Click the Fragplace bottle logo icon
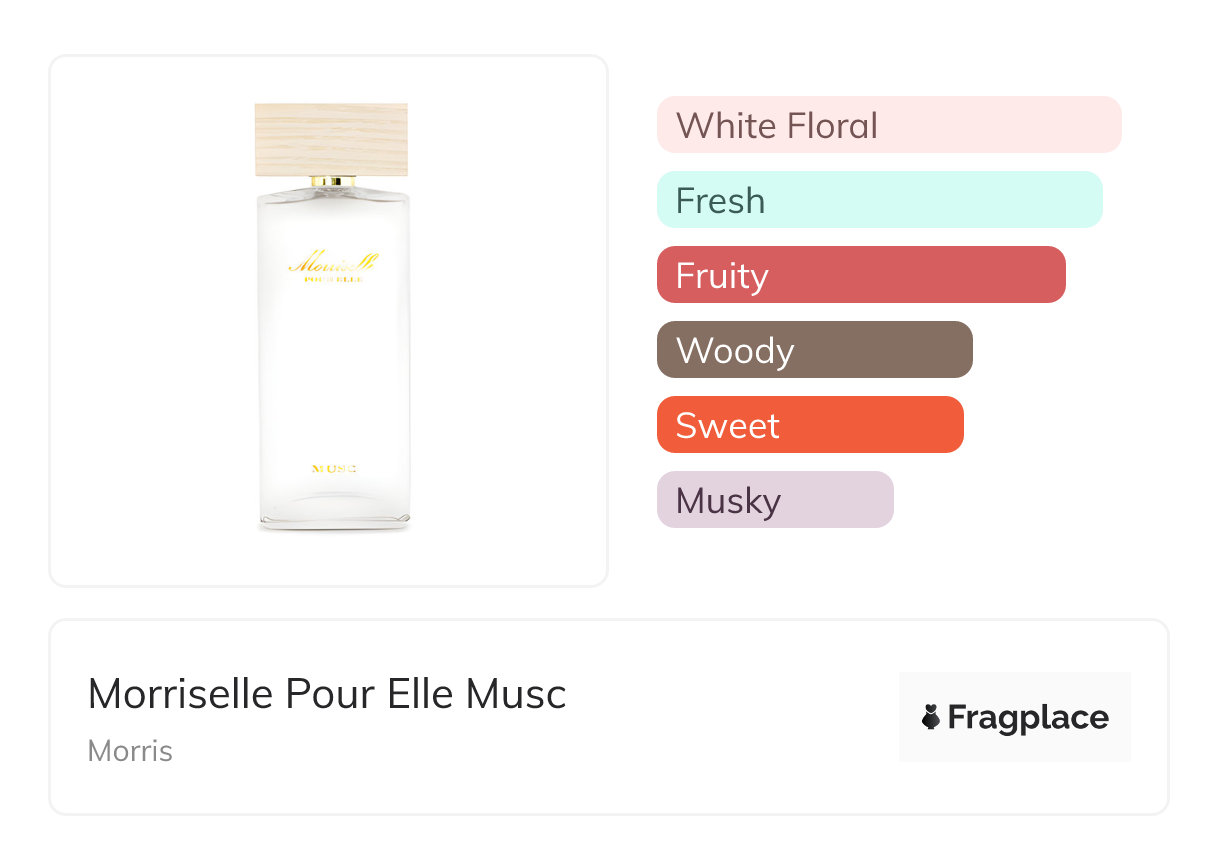The height and width of the screenshot is (864, 1218). pyautogui.click(x=931, y=717)
